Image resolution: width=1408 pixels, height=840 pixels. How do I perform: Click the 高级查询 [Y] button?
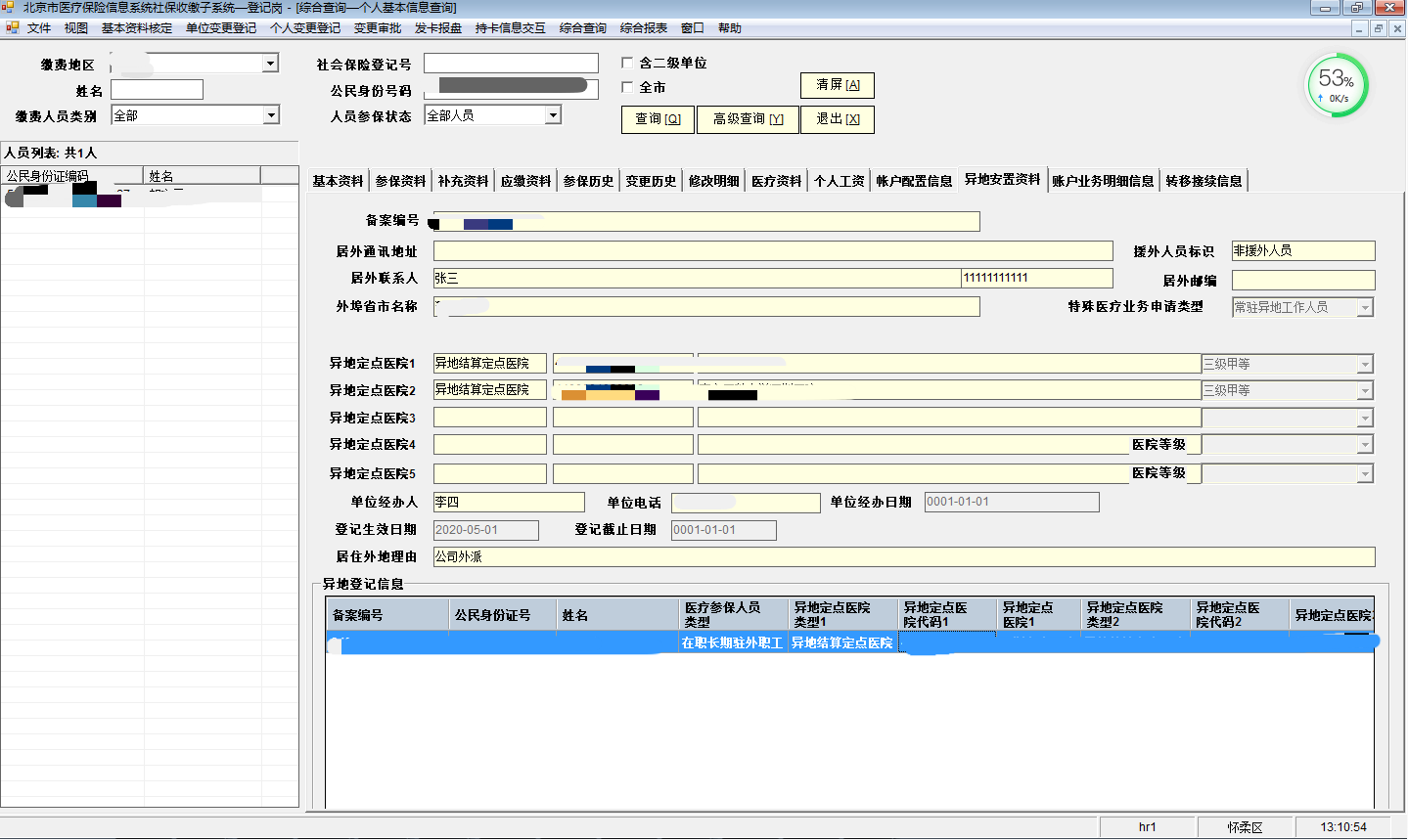tap(748, 119)
